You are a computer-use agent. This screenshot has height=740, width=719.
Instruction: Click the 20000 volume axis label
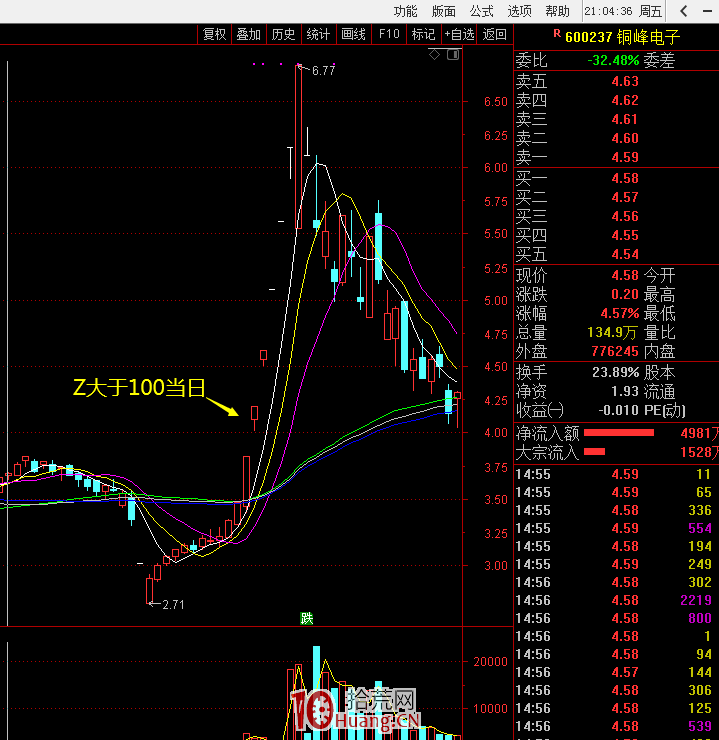(x=491, y=661)
